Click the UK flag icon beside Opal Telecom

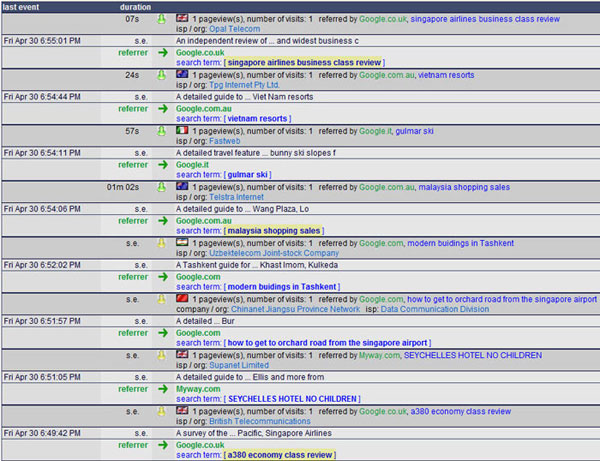pos(182,18)
